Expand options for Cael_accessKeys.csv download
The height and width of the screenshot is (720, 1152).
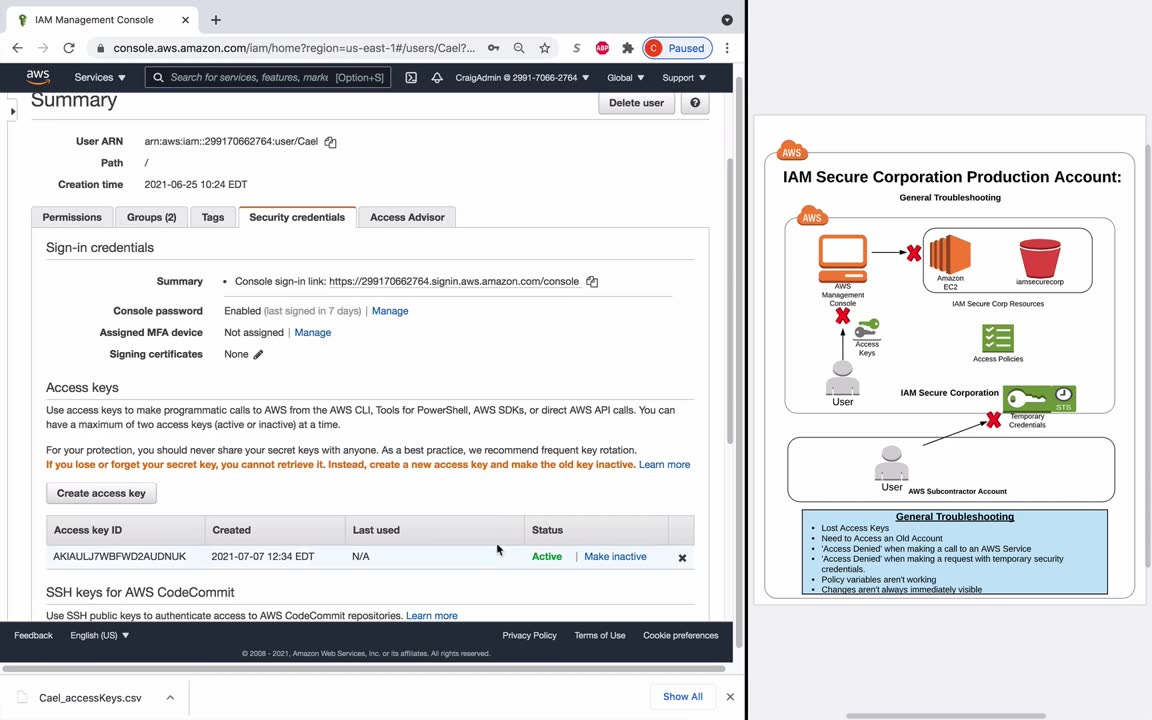click(x=170, y=697)
